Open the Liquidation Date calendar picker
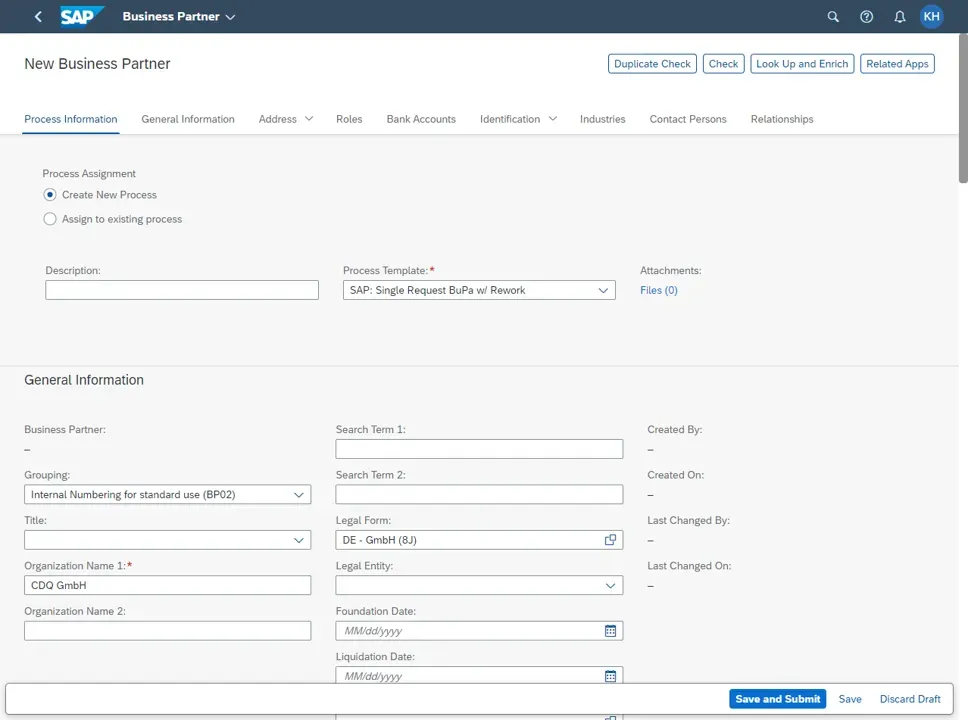968x720 pixels. point(610,676)
